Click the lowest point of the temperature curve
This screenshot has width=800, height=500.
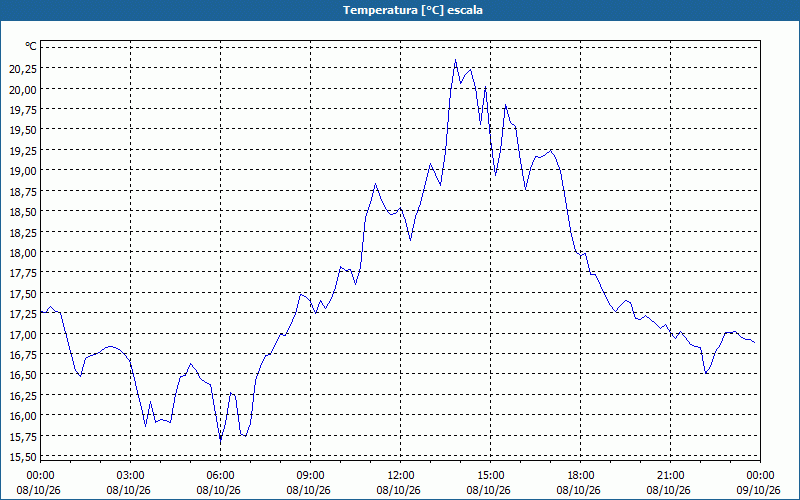click(220, 440)
